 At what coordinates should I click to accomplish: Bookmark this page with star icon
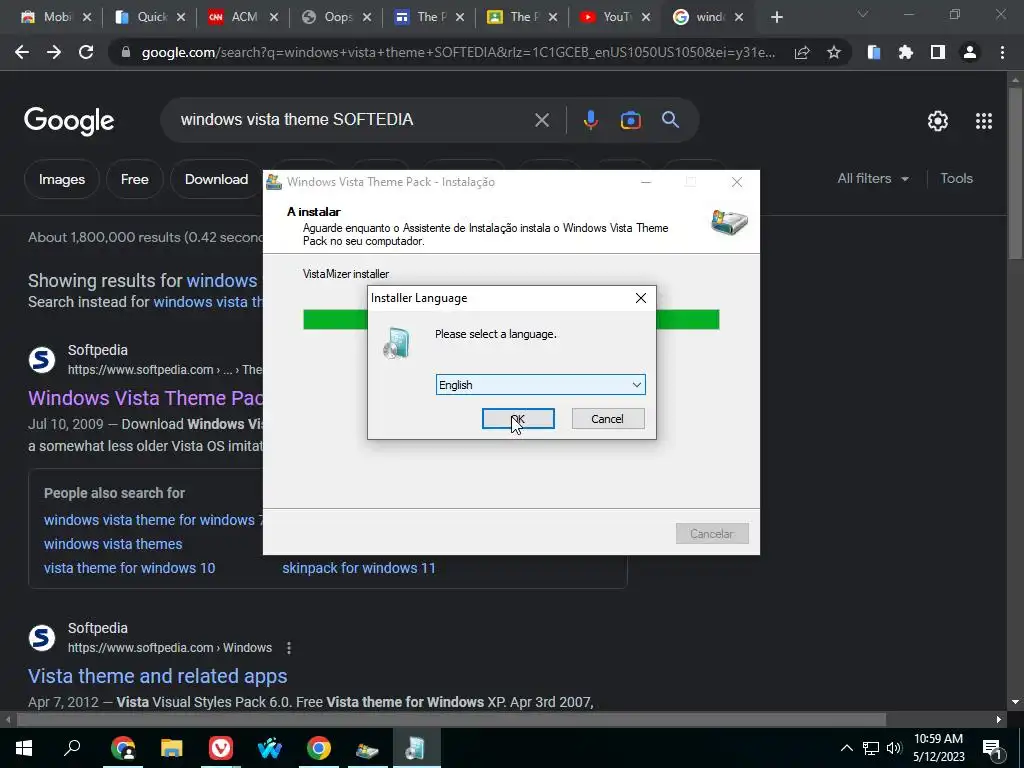[x=834, y=52]
